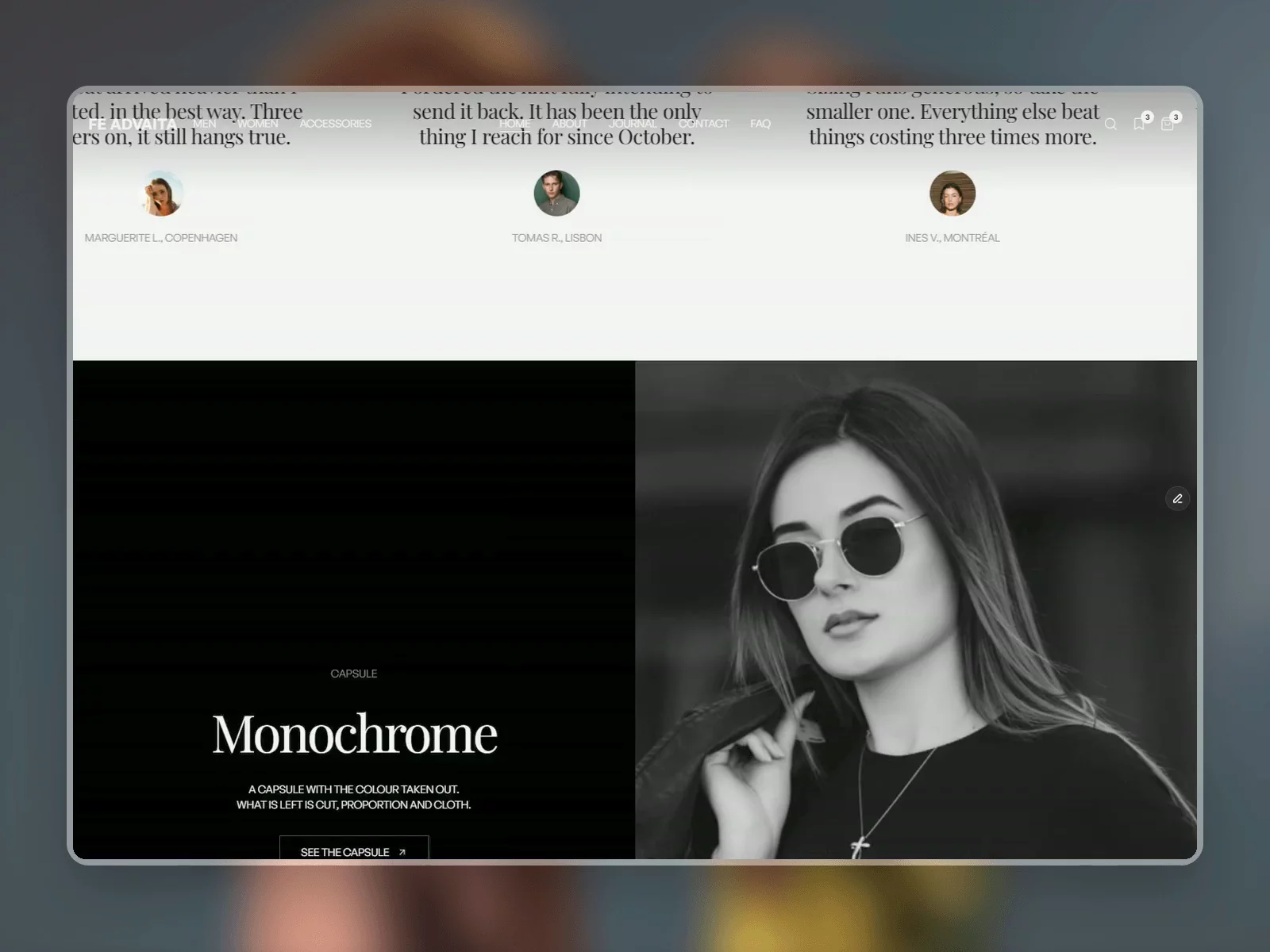Click the name 'INES V., MONTRÉAL'
The width and height of the screenshot is (1270, 952).
[x=952, y=238]
